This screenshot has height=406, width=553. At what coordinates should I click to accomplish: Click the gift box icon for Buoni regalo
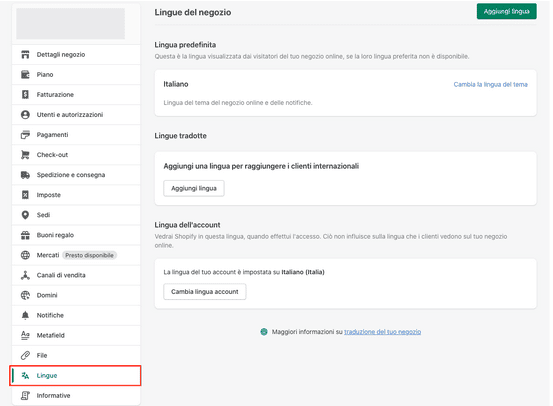pyautogui.click(x=25, y=235)
